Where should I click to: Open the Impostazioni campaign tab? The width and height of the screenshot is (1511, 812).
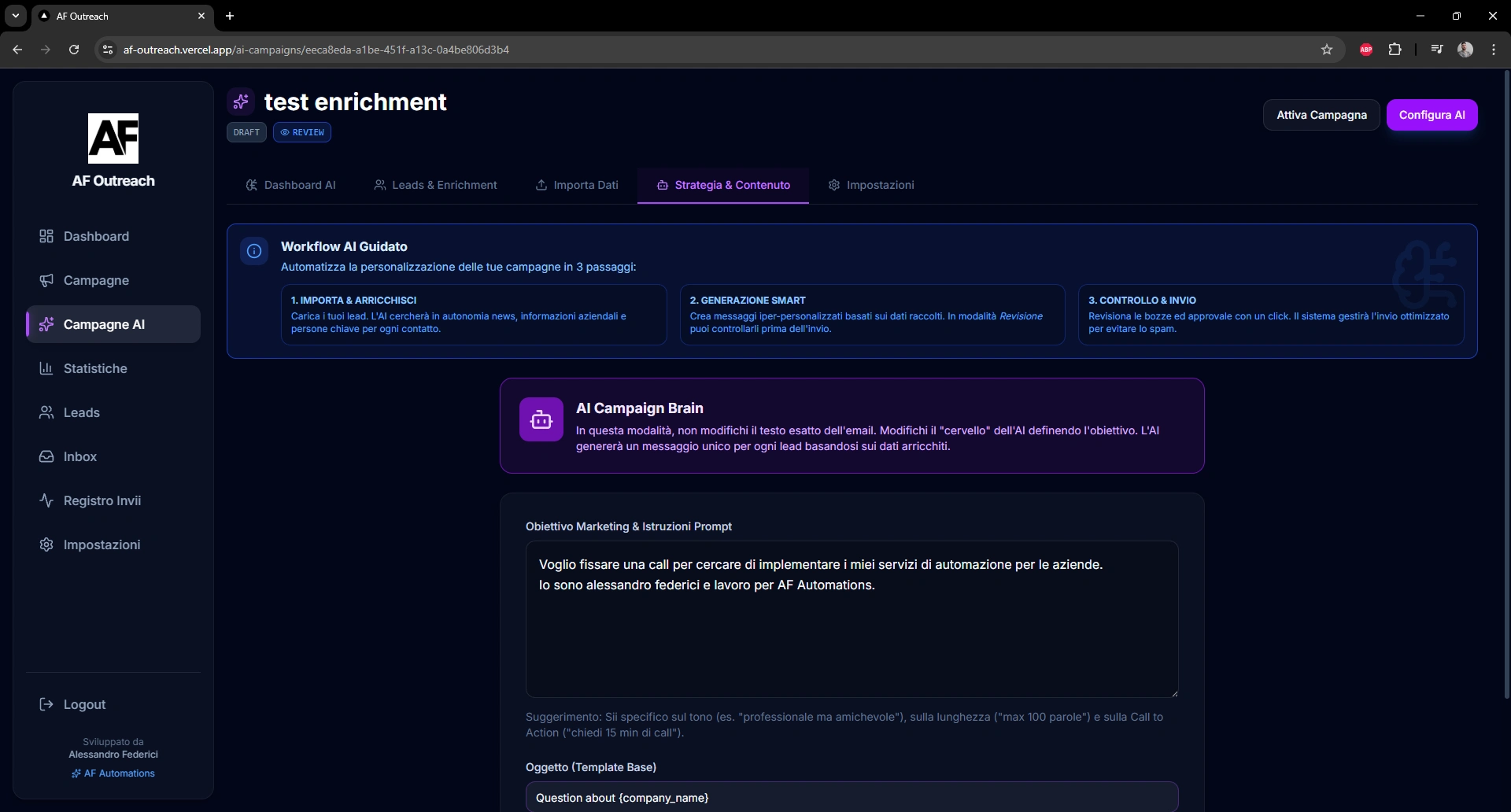(871, 185)
